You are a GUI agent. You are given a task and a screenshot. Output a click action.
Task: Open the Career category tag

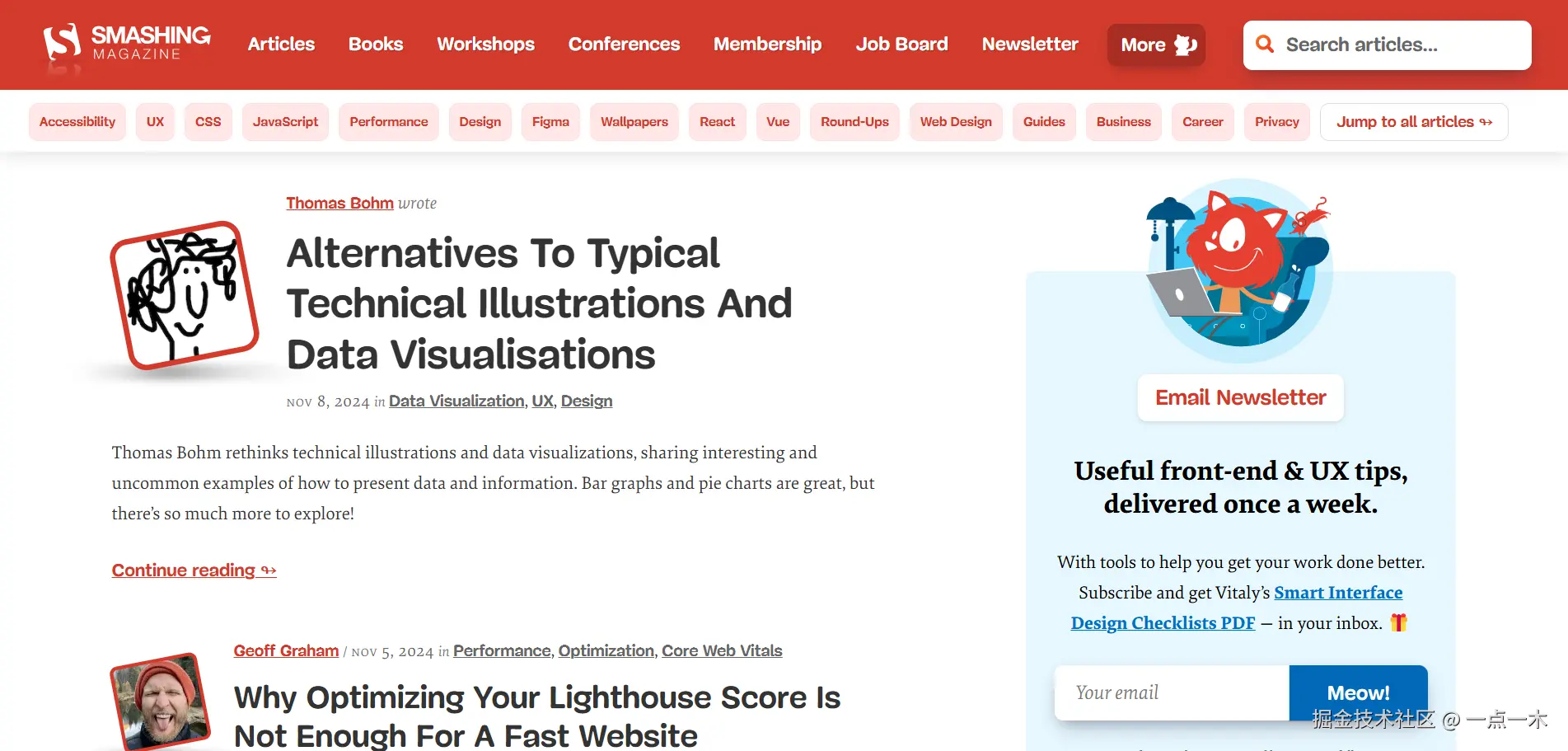[1203, 122]
